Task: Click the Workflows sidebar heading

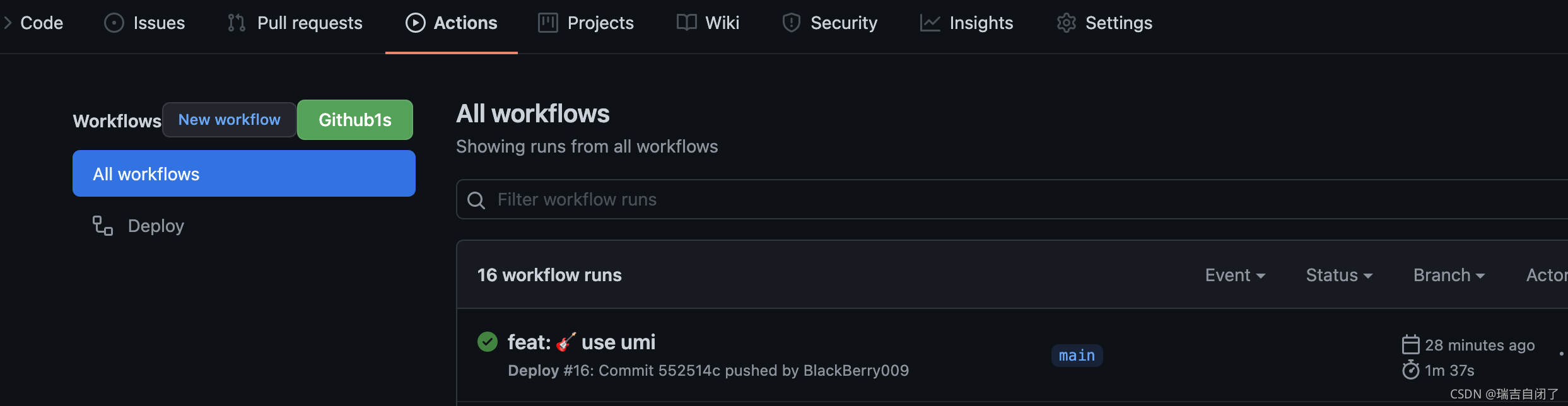Action: point(117,121)
